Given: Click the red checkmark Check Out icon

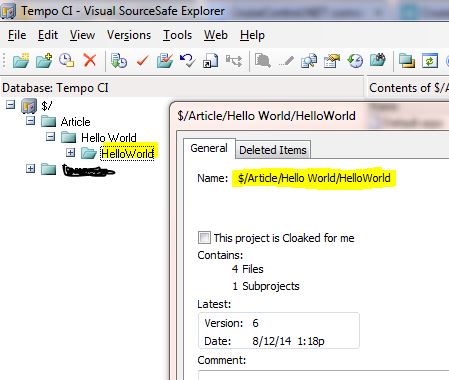Looking at the screenshot, I should coord(142,61).
